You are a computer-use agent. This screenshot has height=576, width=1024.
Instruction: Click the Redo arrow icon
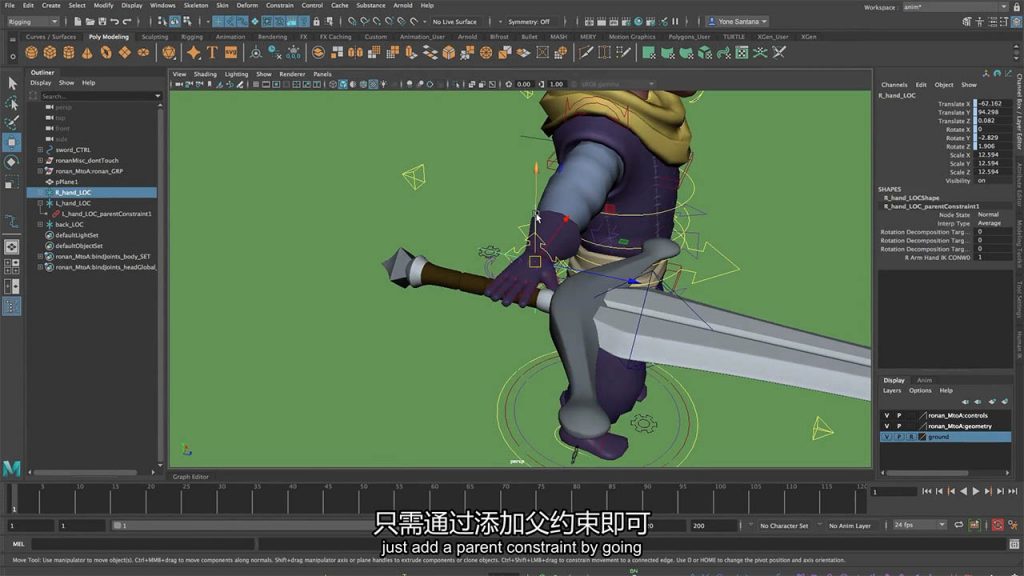127,22
